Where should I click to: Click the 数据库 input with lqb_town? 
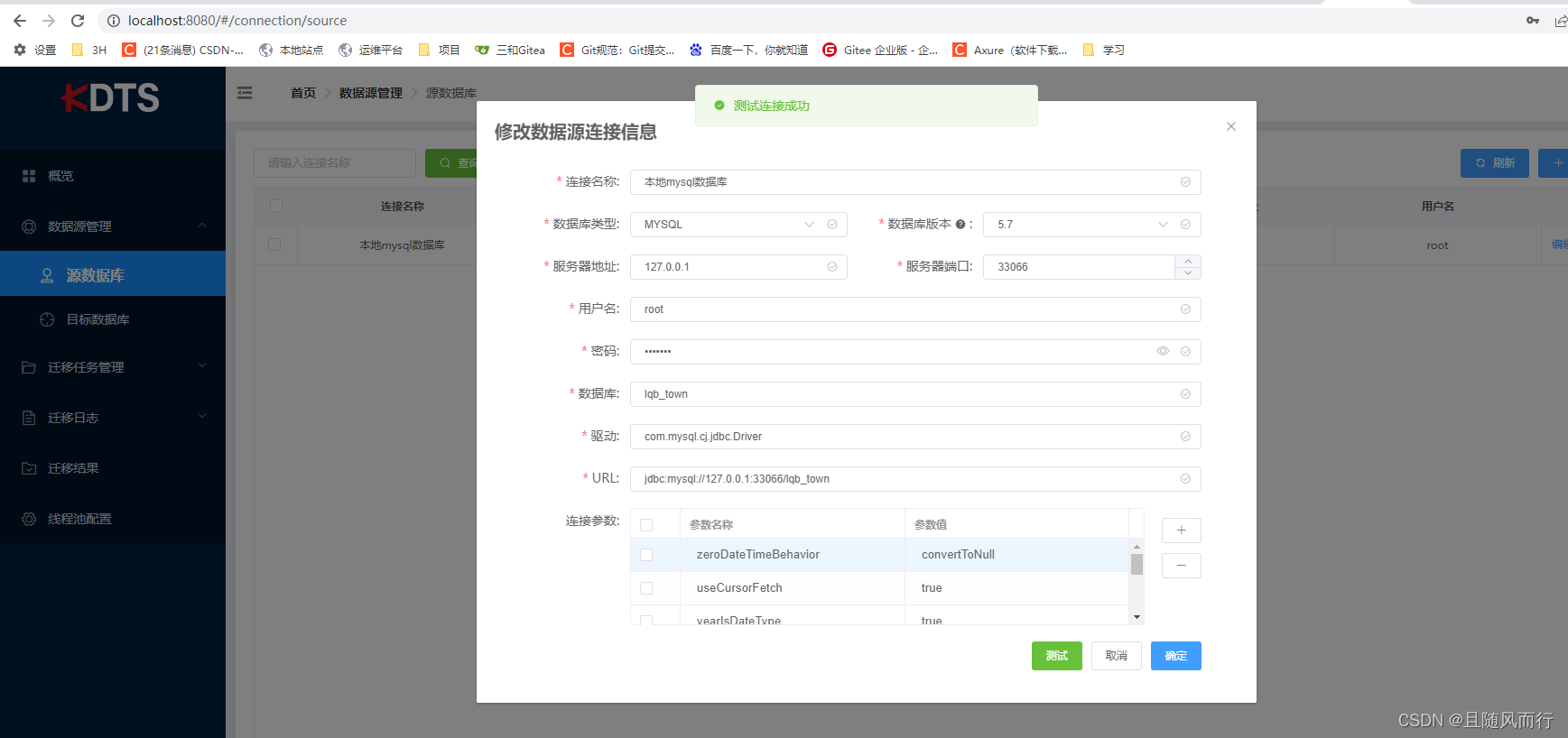coord(915,394)
